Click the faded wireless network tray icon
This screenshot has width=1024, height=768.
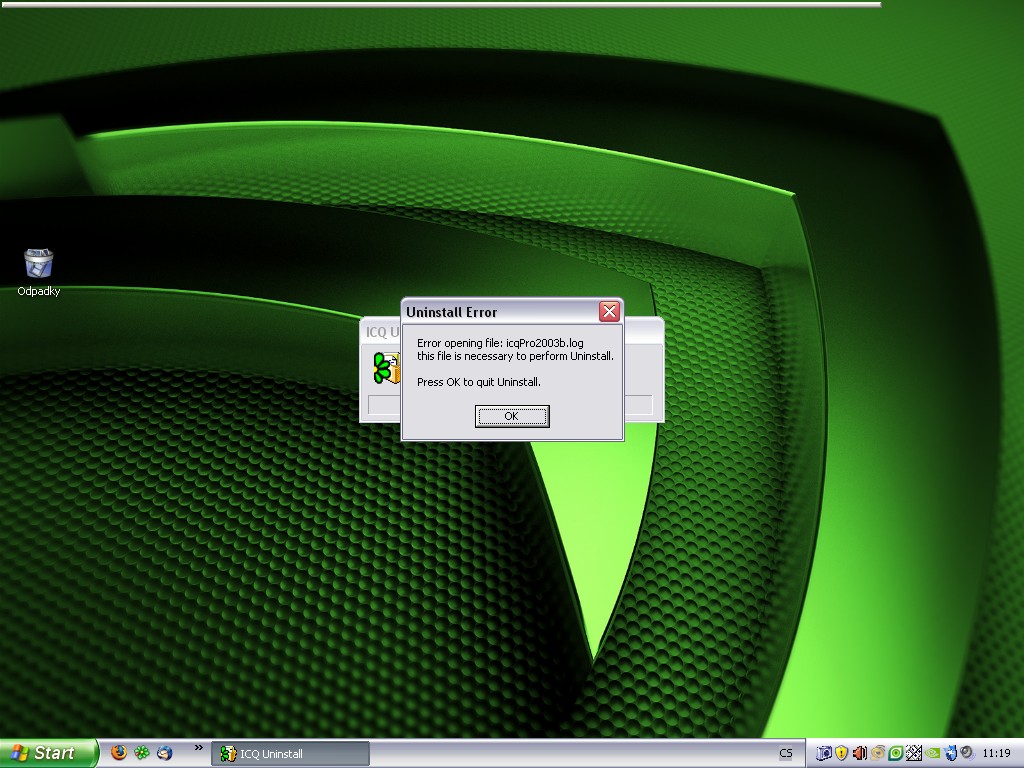(x=878, y=753)
